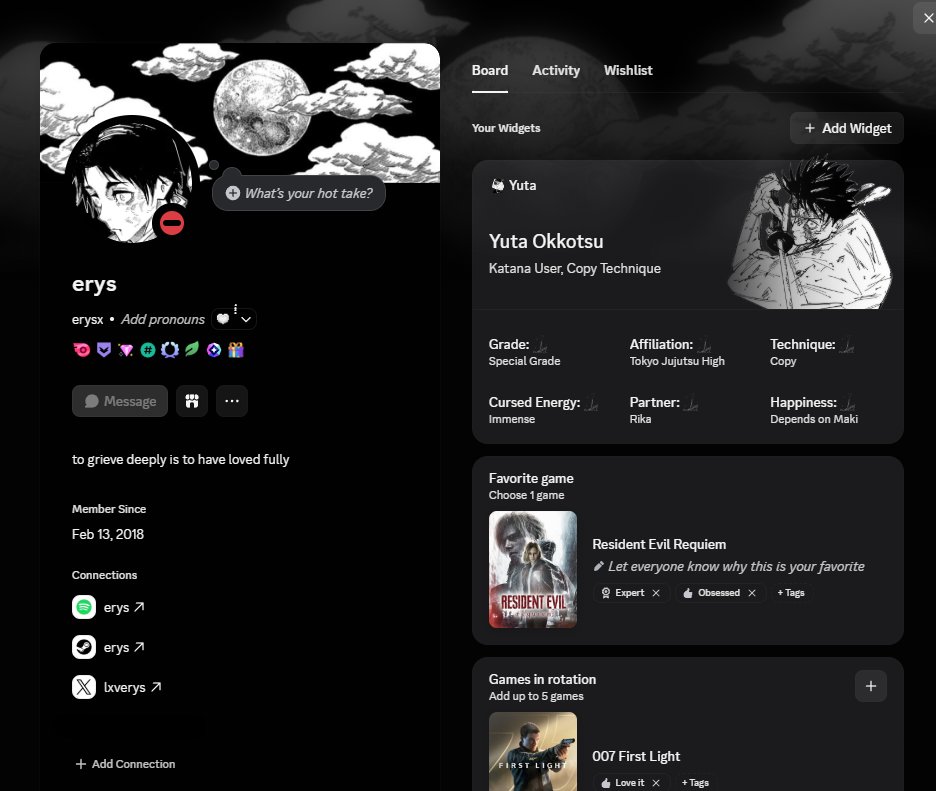Screen dimensions: 936x791
Task: Click the purple laurel wreath badge
Action: pos(170,350)
